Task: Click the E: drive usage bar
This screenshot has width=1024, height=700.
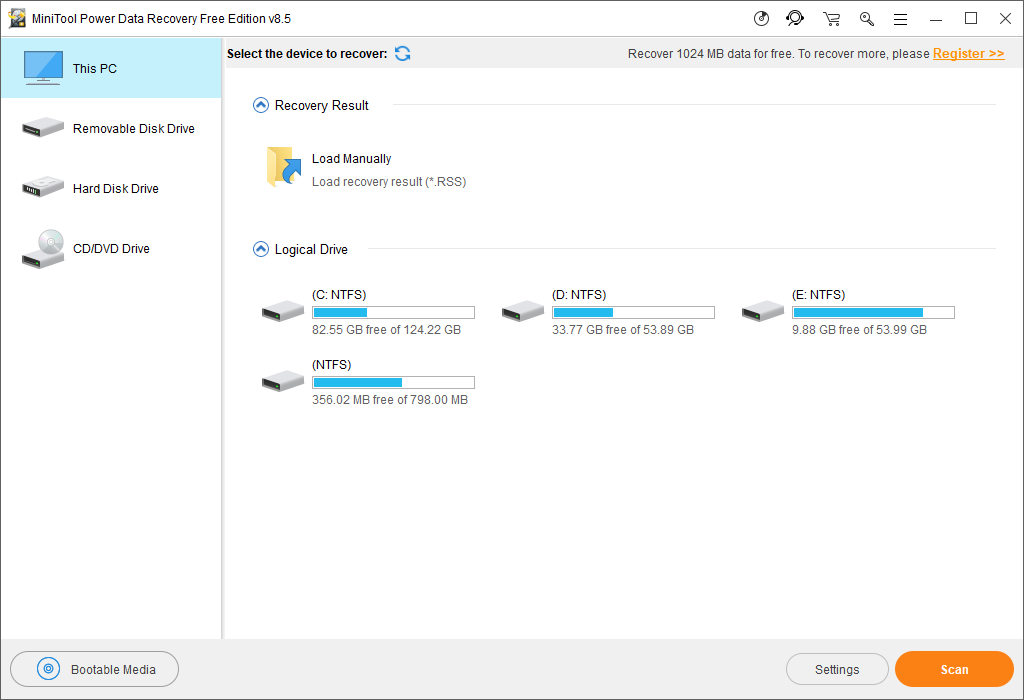Action: pyautogui.click(x=873, y=312)
